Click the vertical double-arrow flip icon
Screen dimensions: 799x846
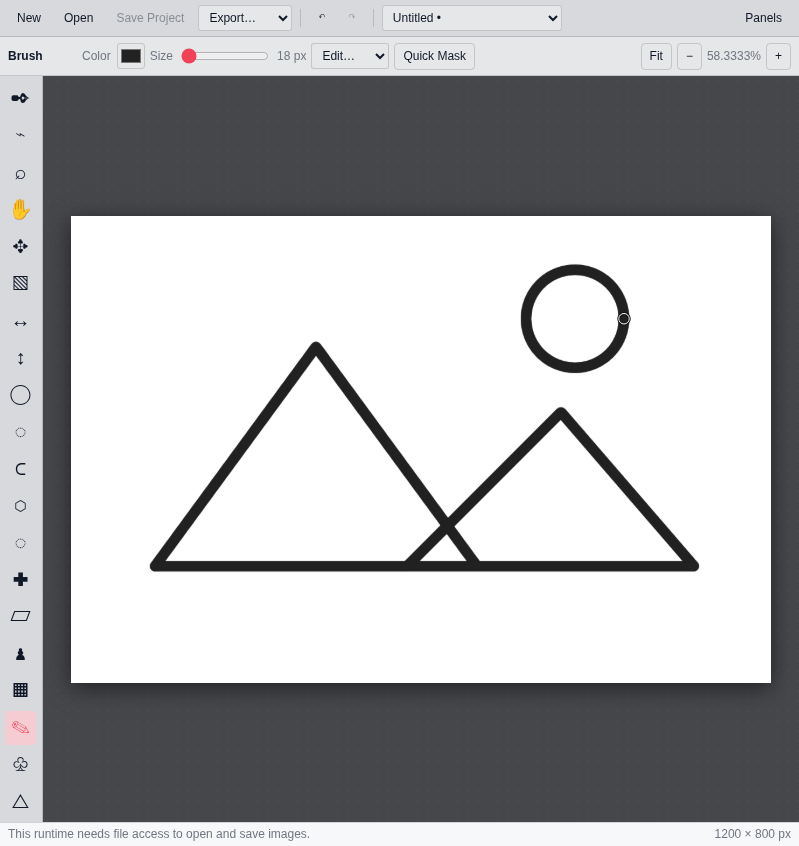pos(20,359)
